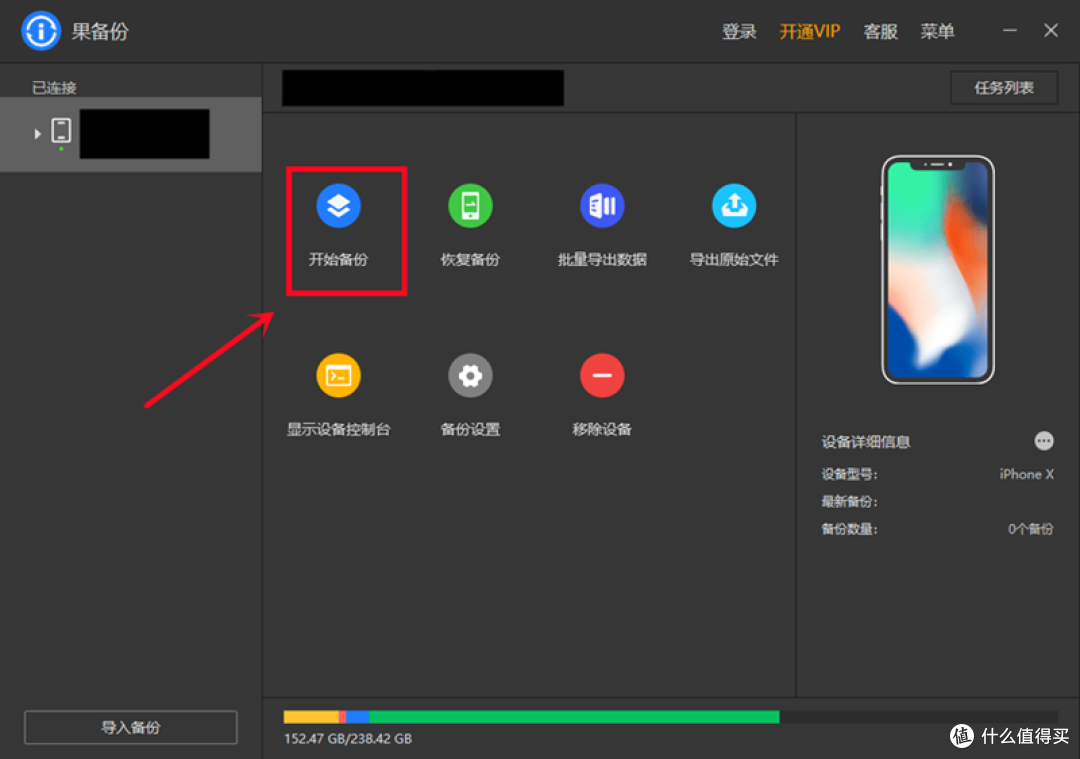The height and width of the screenshot is (759, 1080).
Task: Click the 设备型号 label
Action: coord(849,474)
